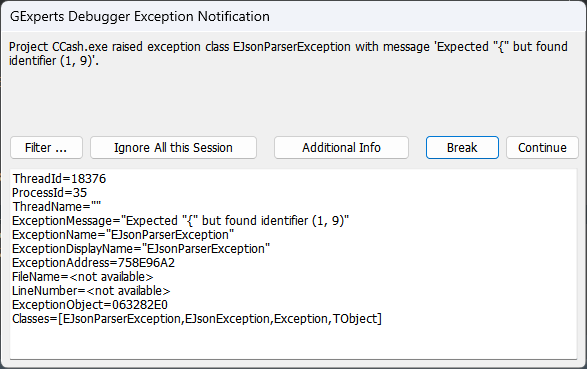This screenshot has height=369, width=587.
Task: Continue past the exception
Action: tap(542, 147)
